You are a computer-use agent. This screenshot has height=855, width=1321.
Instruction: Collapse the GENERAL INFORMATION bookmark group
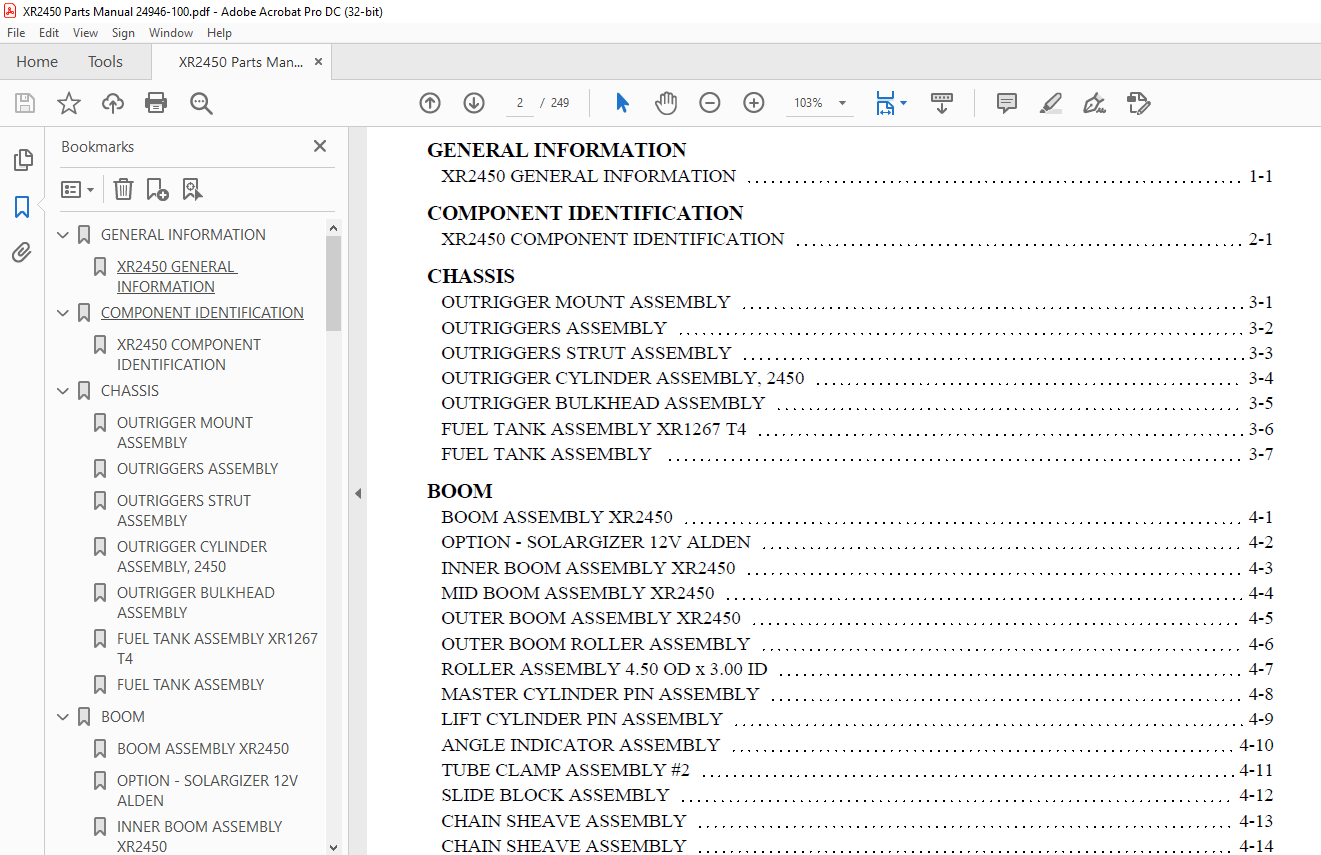pos(64,235)
